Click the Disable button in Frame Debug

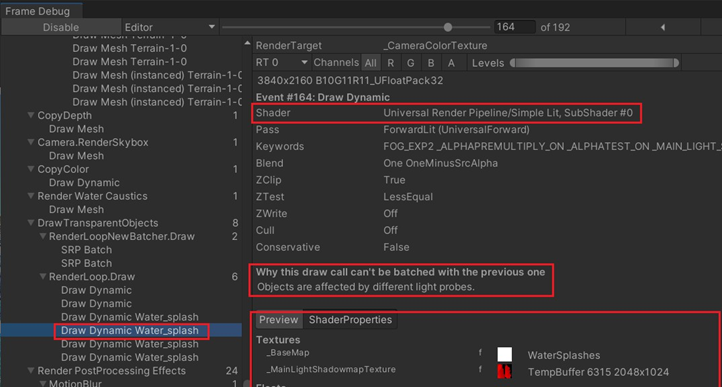(61, 27)
